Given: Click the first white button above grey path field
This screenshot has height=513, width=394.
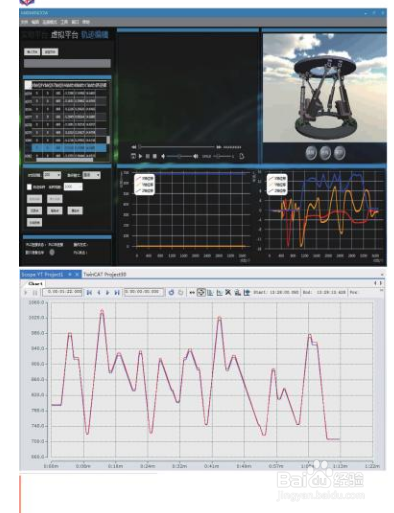Looking at the screenshot, I should coord(32,52).
